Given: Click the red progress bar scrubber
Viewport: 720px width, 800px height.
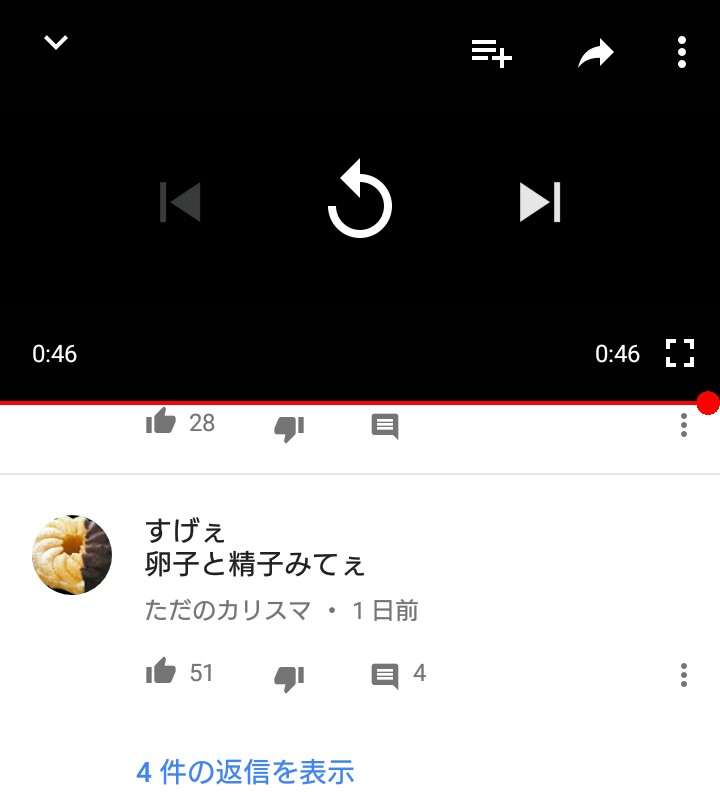Looking at the screenshot, I should tap(708, 403).
